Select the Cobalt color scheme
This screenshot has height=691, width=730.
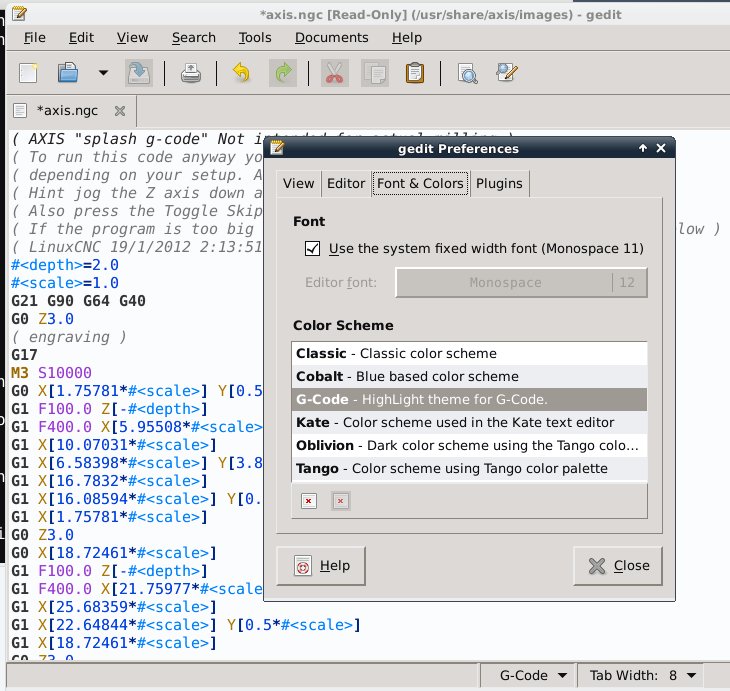(469, 376)
